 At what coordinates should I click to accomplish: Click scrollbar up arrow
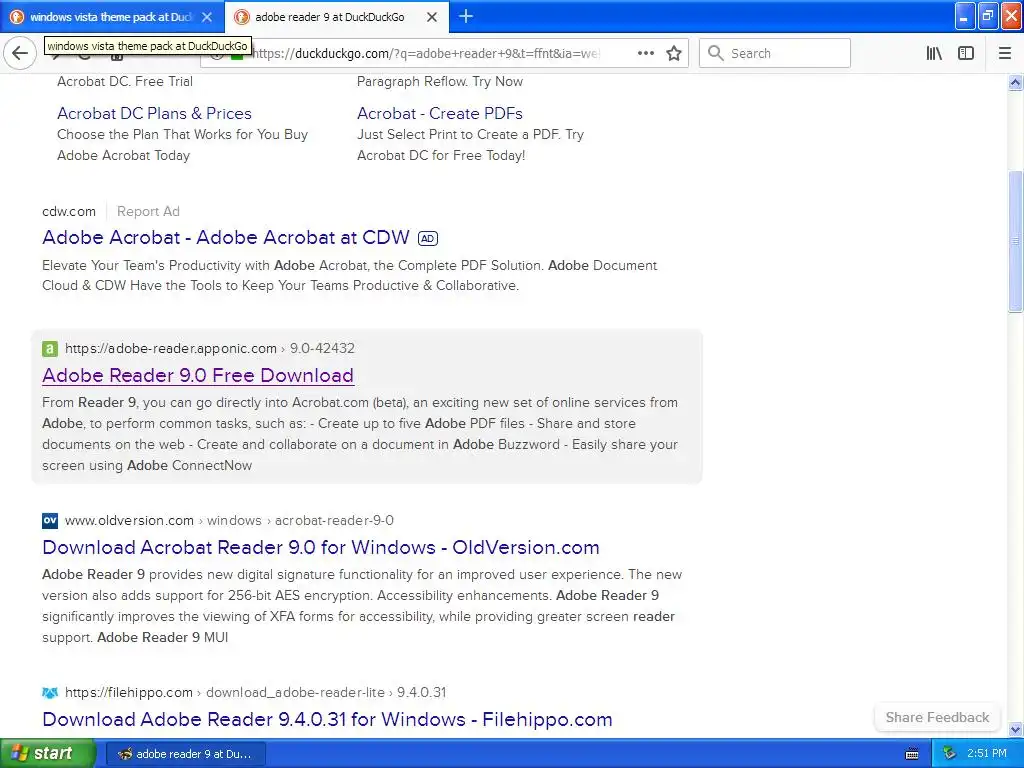[1015, 82]
